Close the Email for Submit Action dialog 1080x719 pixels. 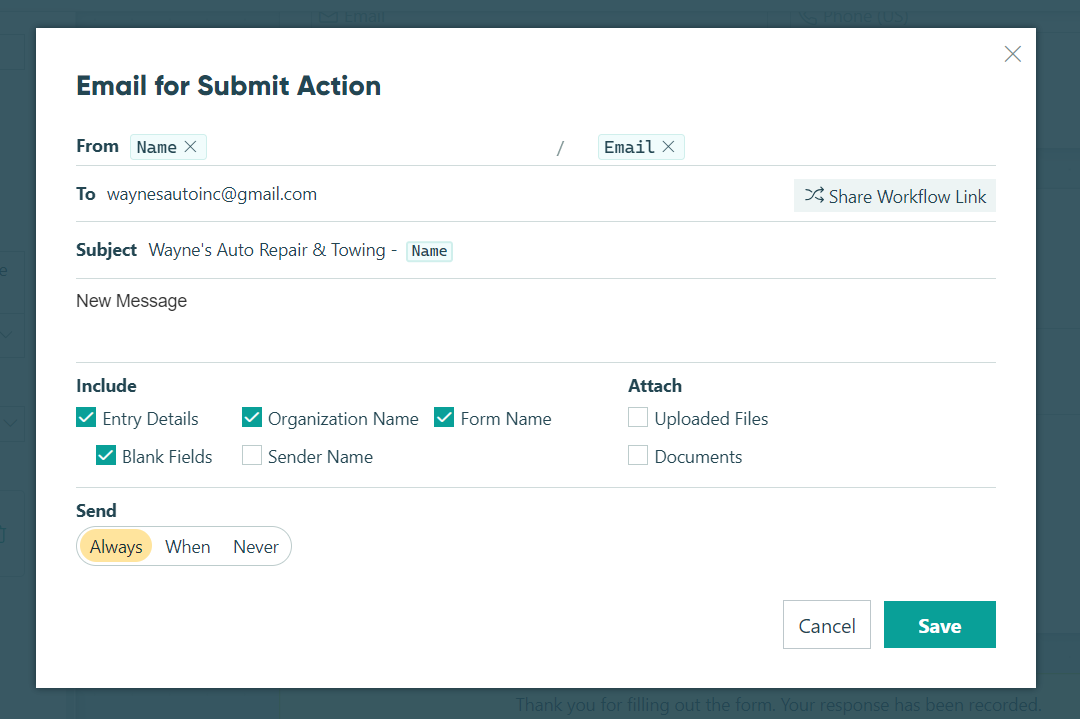point(1012,54)
